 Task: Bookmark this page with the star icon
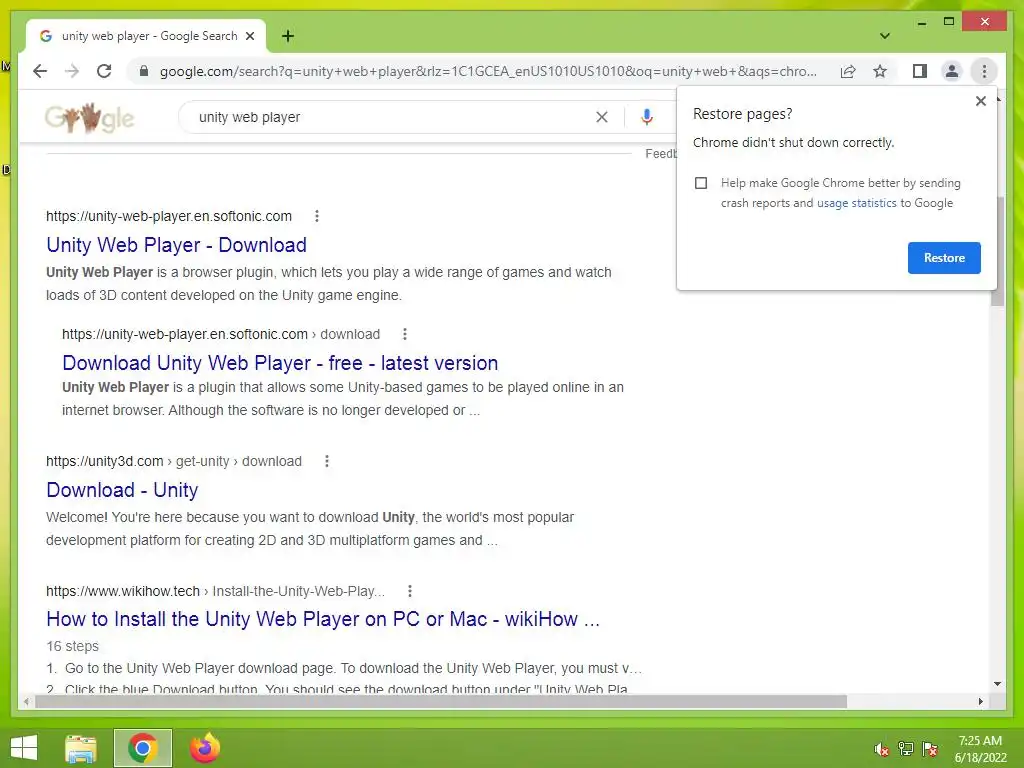(880, 71)
